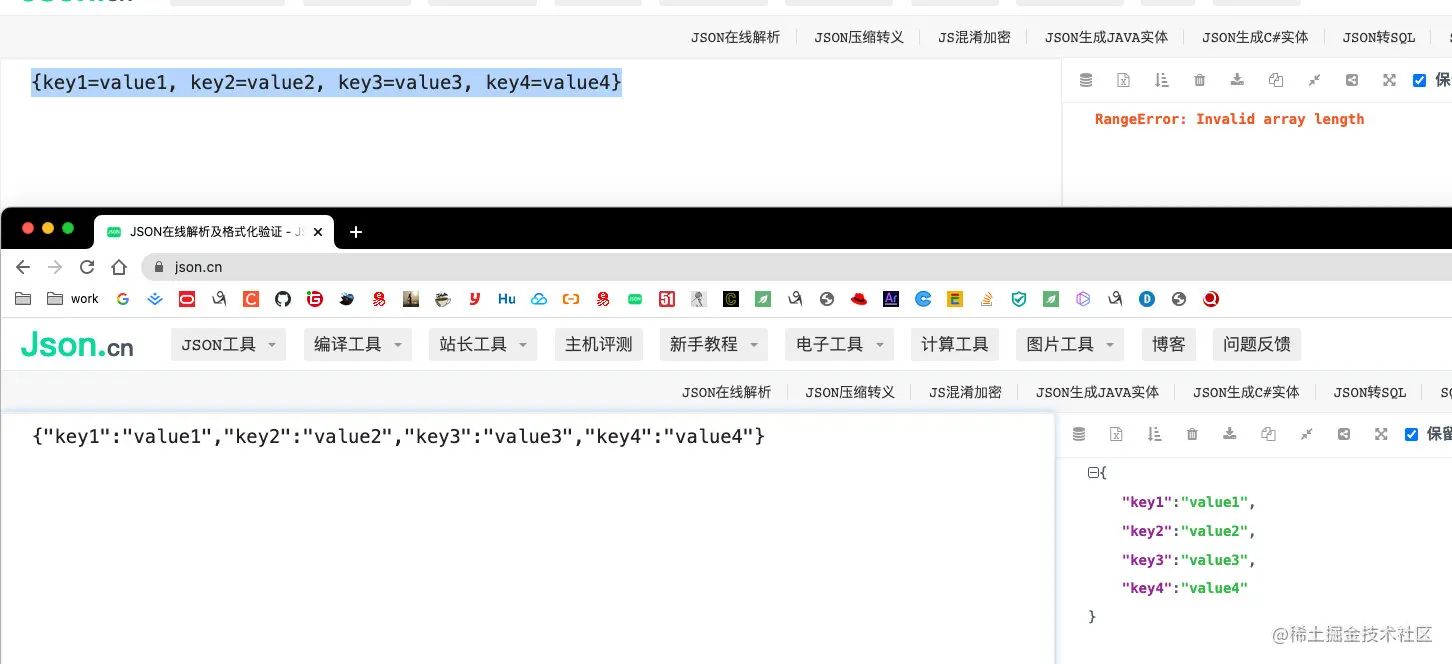Click the "key3":"value3" line in output

pos(1188,560)
